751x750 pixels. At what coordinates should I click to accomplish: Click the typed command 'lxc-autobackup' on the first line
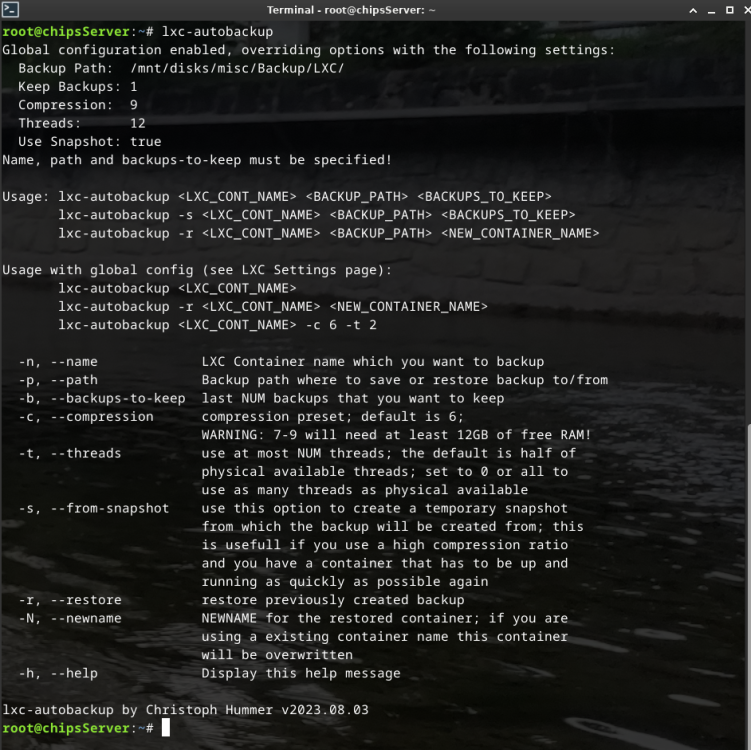pos(217,32)
